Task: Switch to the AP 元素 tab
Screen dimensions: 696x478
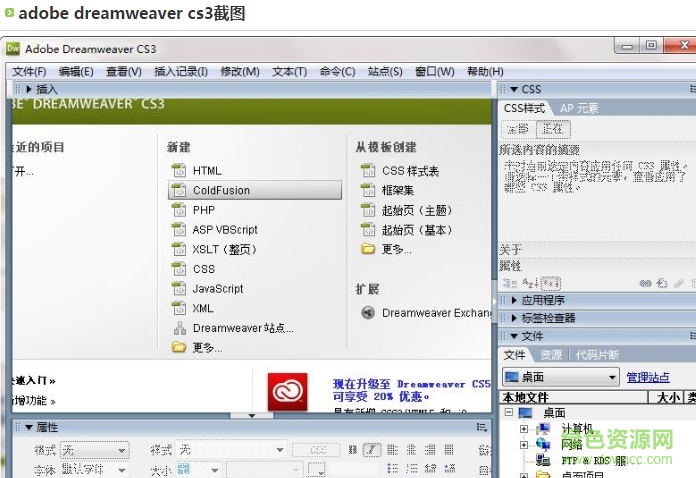Action: point(579,108)
